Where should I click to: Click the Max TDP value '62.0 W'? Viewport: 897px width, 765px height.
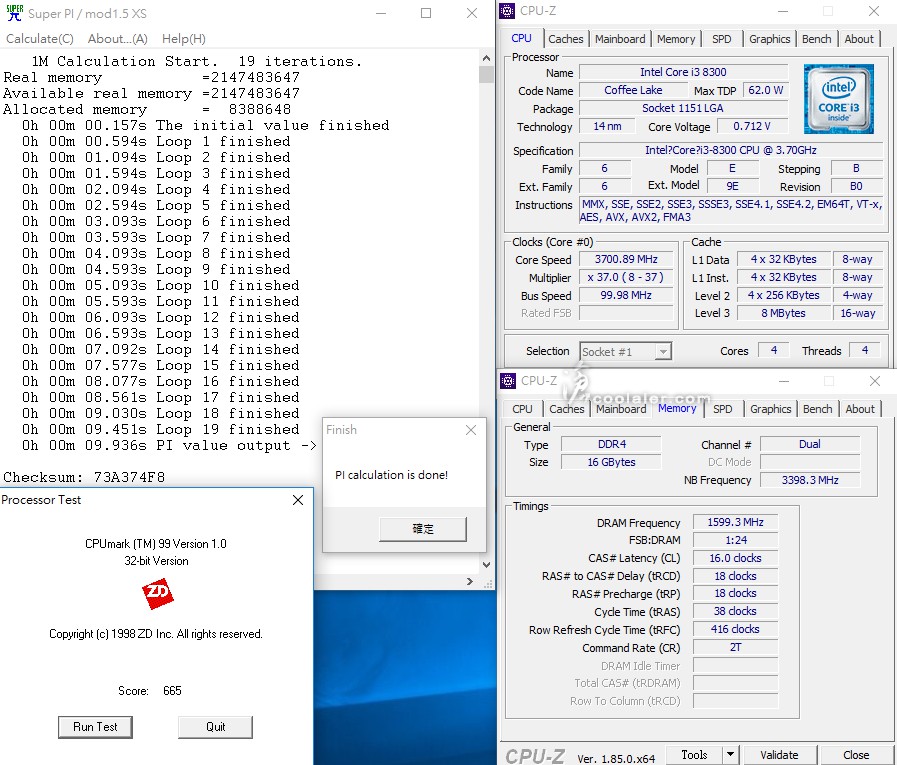(765, 90)
